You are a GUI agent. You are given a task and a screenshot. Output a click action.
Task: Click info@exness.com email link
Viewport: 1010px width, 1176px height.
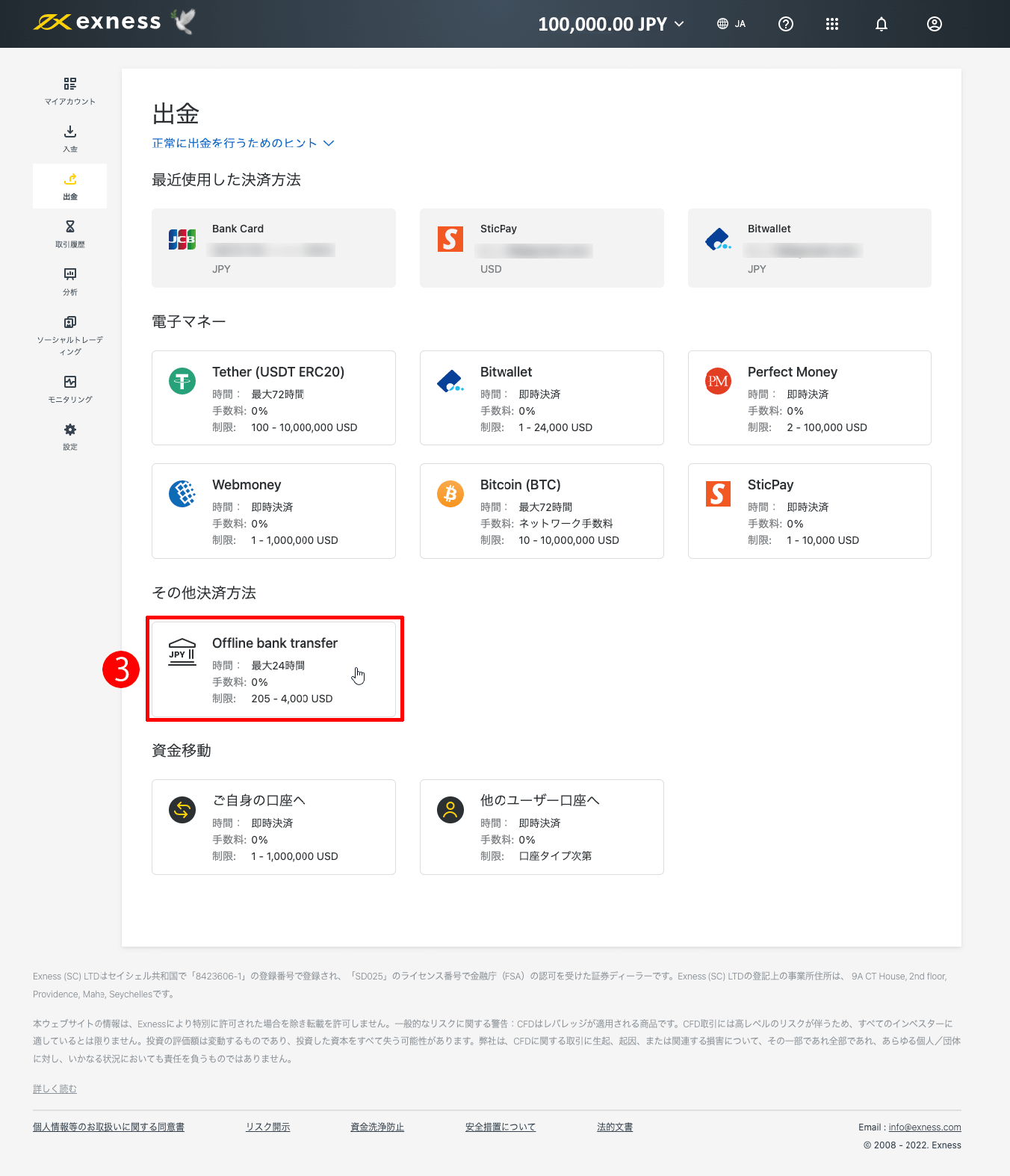tap(925, 1127)
